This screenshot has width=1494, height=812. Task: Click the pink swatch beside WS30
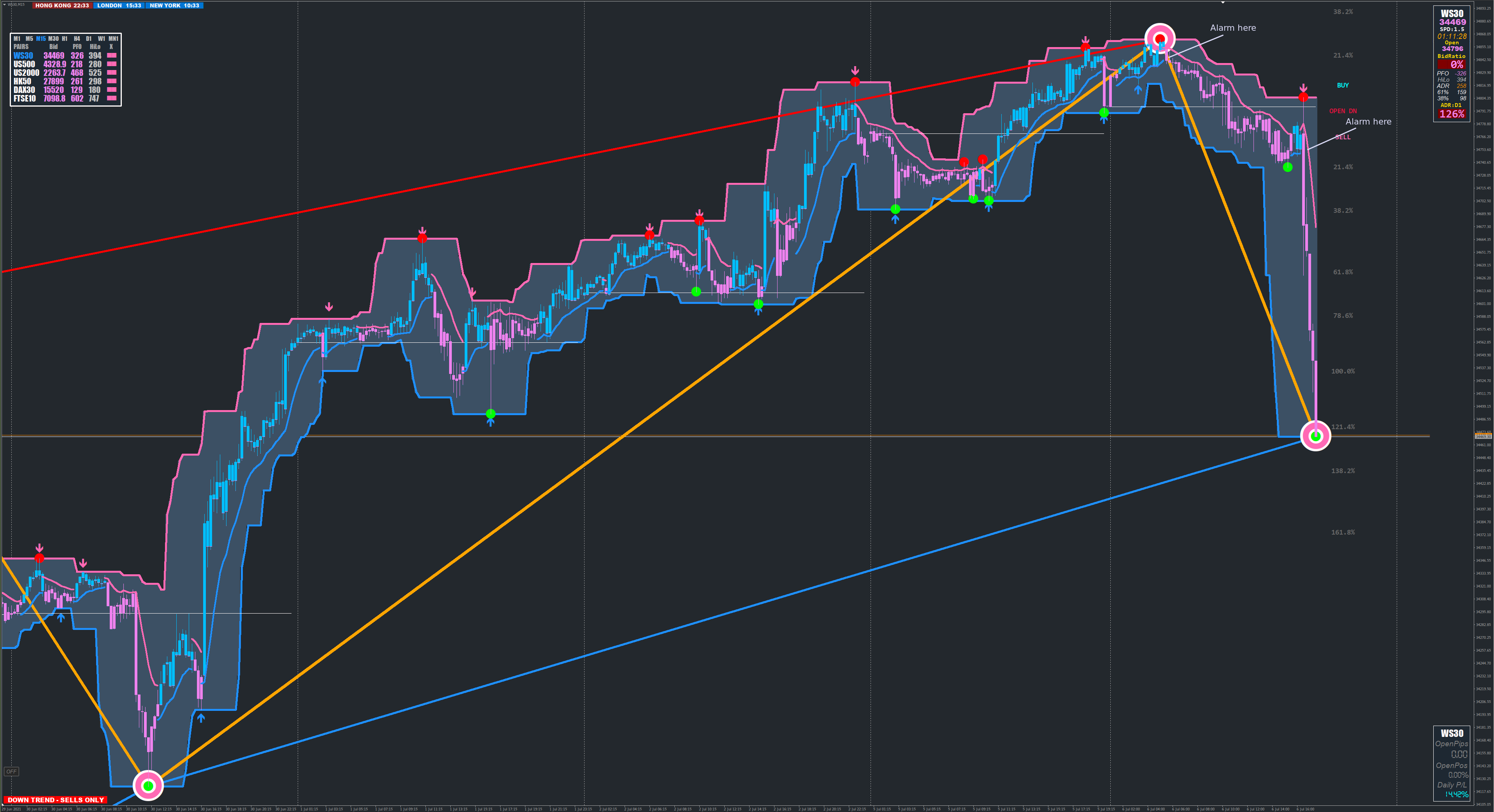pyautogui.click(x=112, y=56)
